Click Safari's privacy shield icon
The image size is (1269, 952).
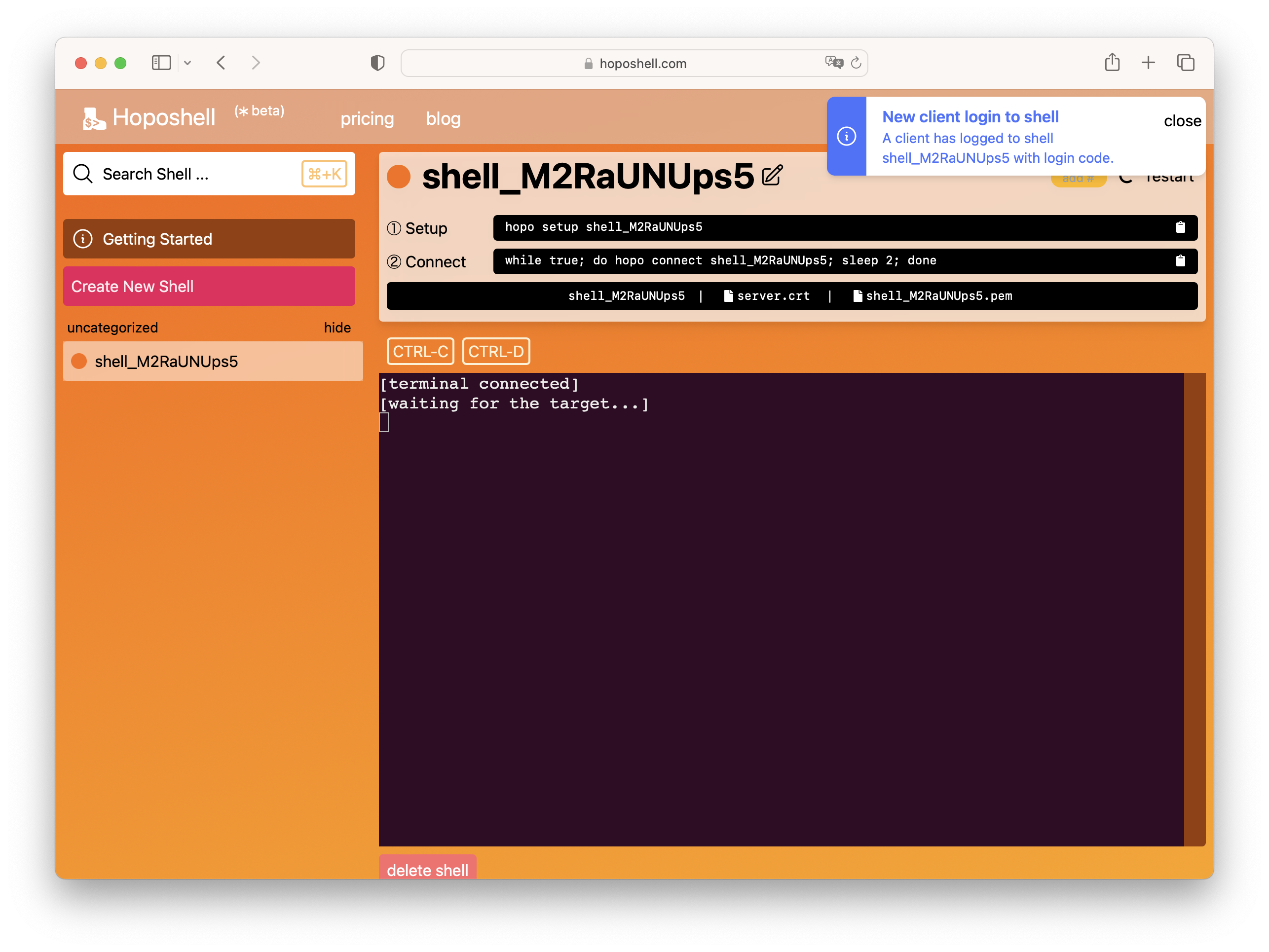tap(377, 63)
